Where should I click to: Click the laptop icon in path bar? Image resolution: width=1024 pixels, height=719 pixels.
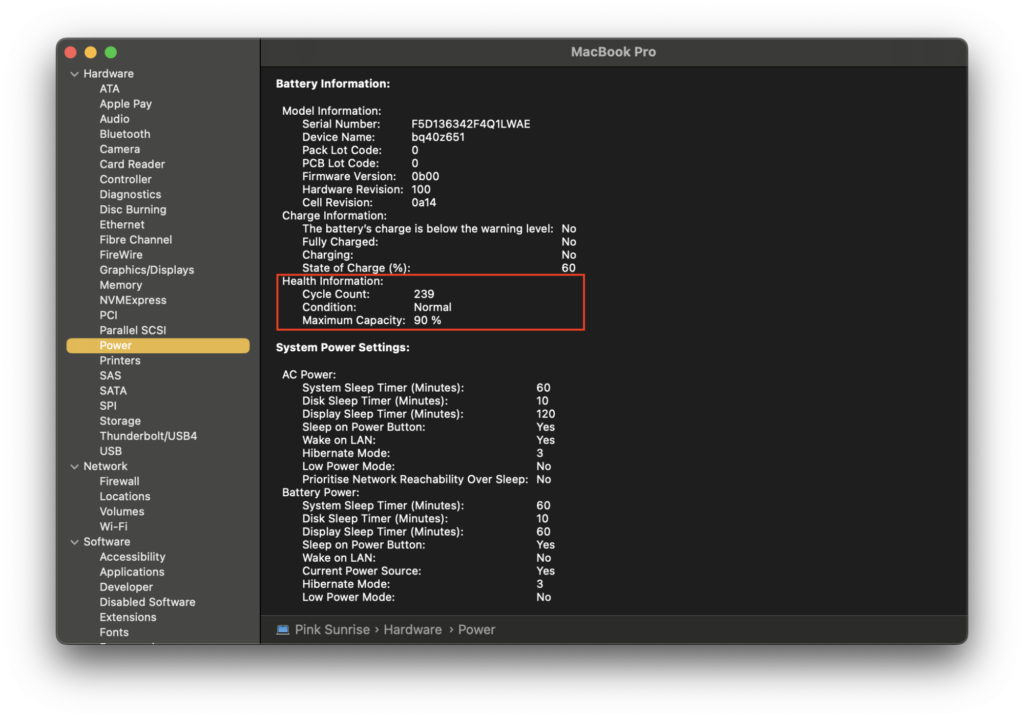[x=283, y=630]
